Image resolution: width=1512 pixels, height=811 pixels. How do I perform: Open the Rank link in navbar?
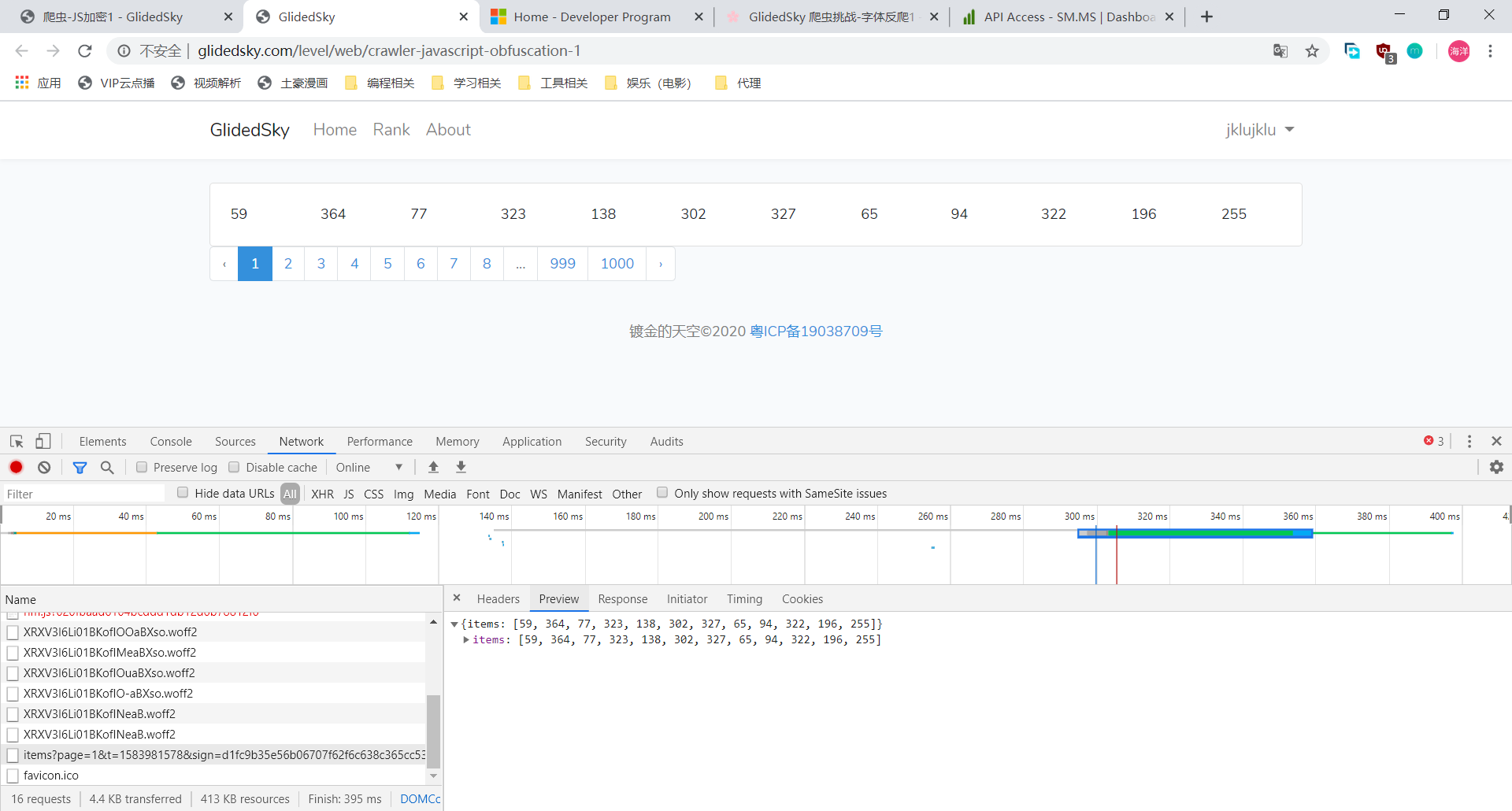(391, 130)
